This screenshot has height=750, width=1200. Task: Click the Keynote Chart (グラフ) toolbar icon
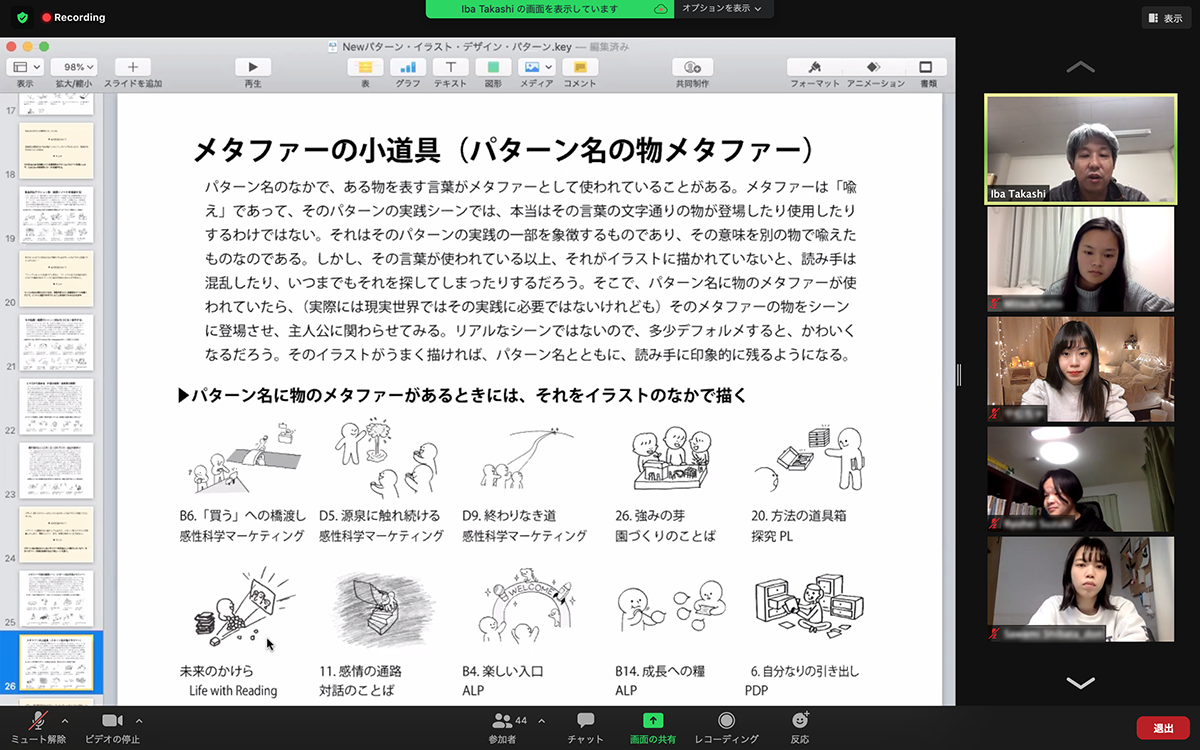pos(407,67)
